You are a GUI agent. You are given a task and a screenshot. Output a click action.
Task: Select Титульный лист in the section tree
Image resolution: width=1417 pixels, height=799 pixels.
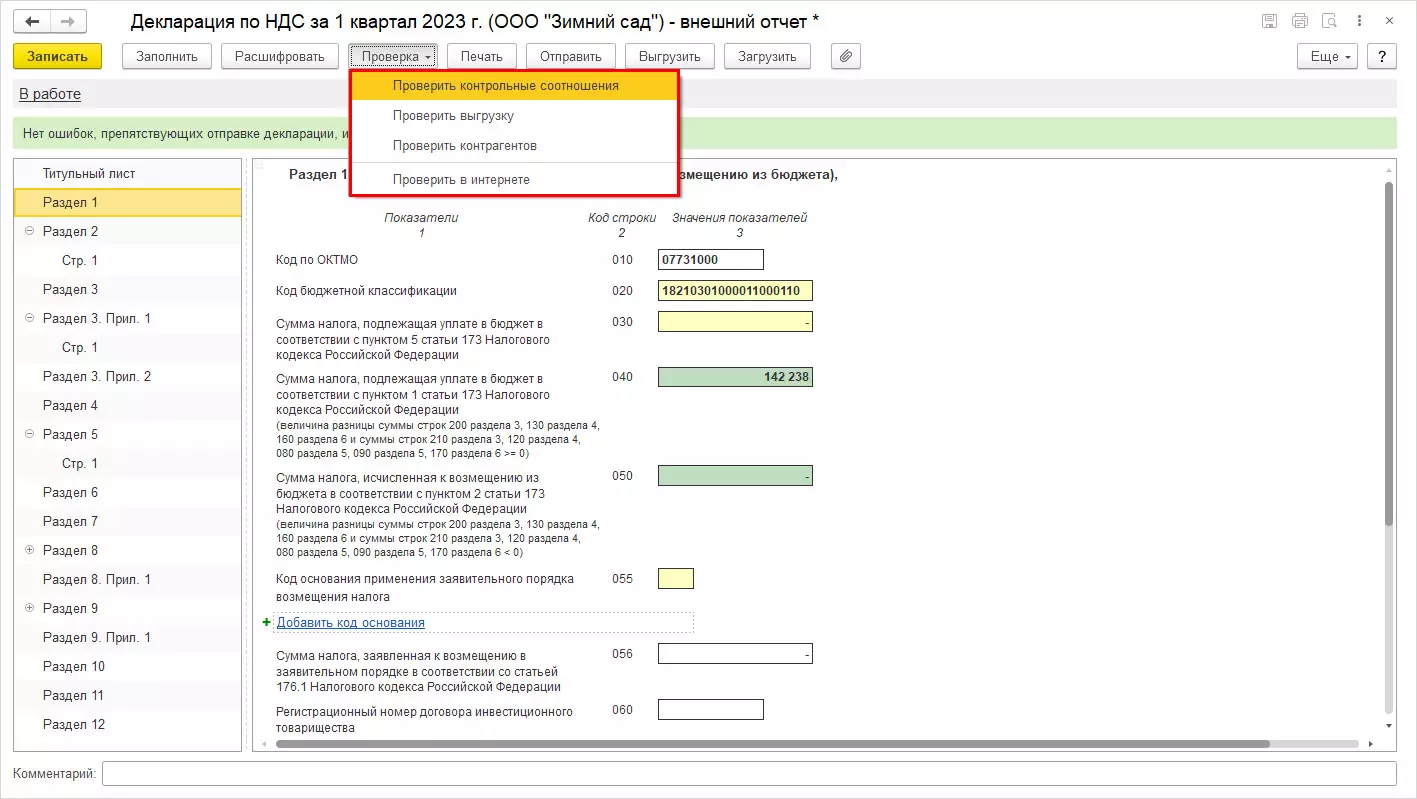pyautogui.click(x=128, y=174)
